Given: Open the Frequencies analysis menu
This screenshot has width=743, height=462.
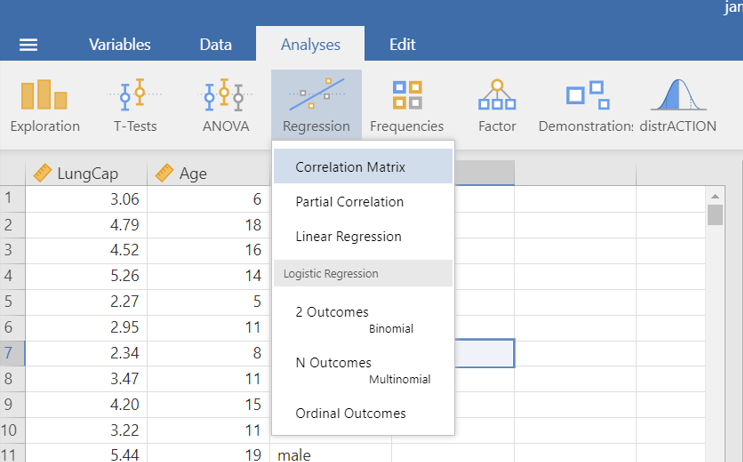Looking at the screenshot, I should pos(406,106).
